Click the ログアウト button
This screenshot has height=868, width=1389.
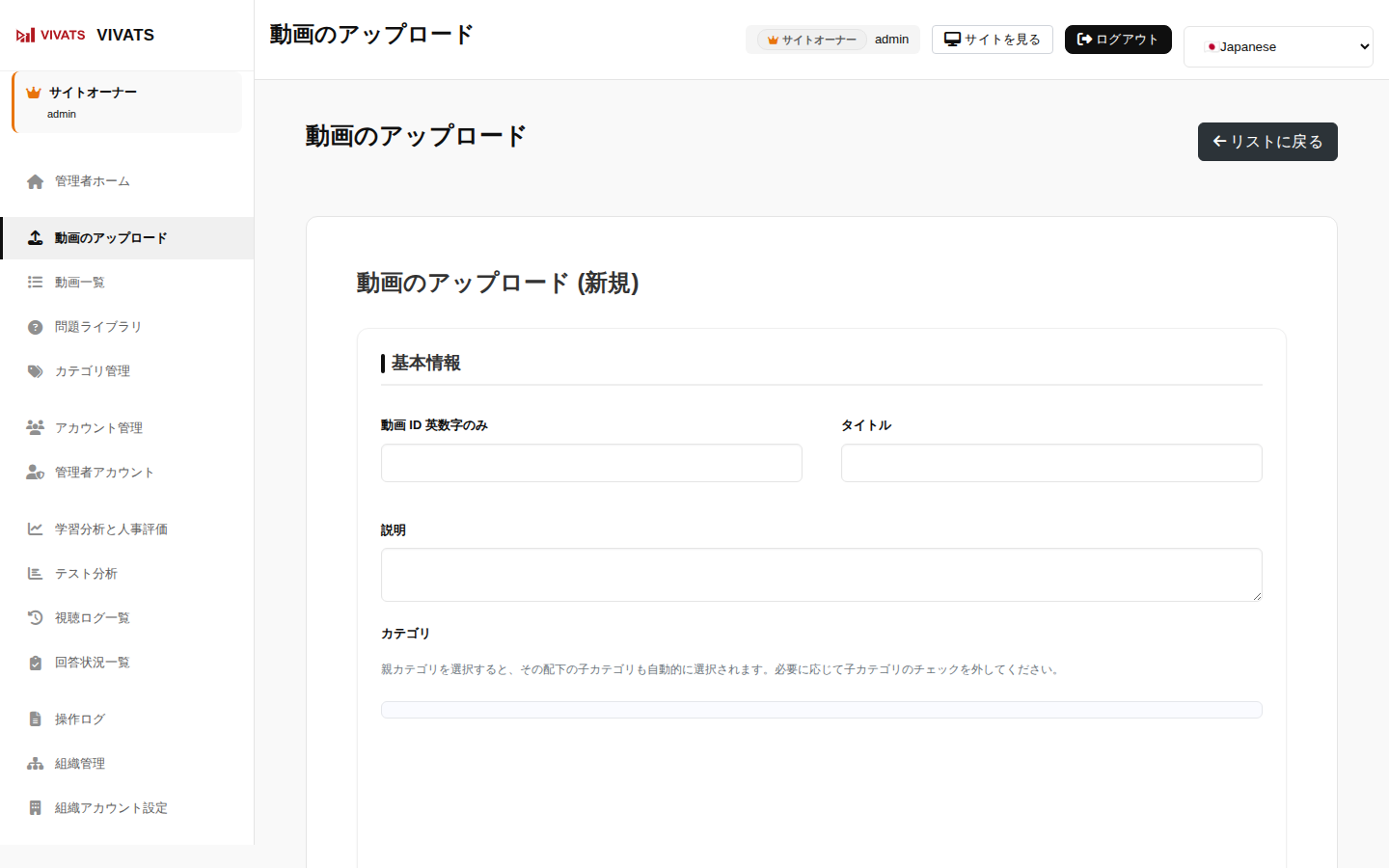point(1118,40)
